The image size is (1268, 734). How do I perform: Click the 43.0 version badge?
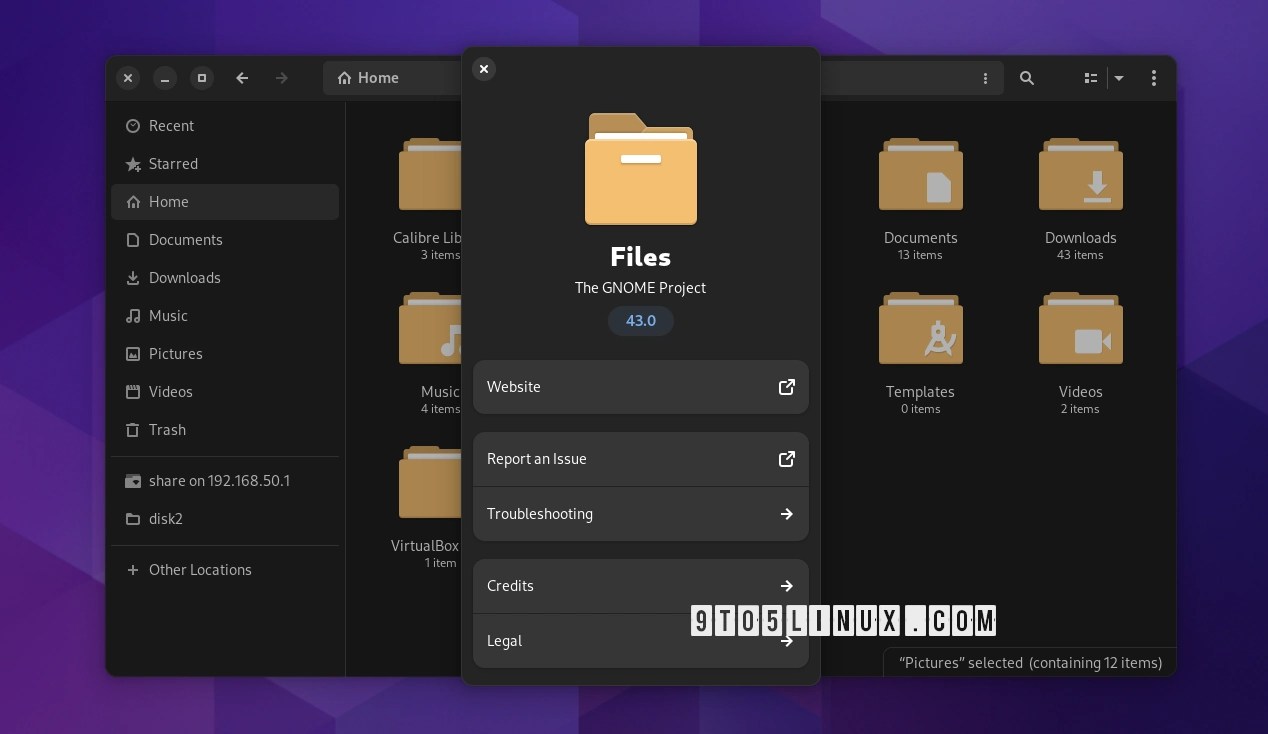(x=640, y=321)
